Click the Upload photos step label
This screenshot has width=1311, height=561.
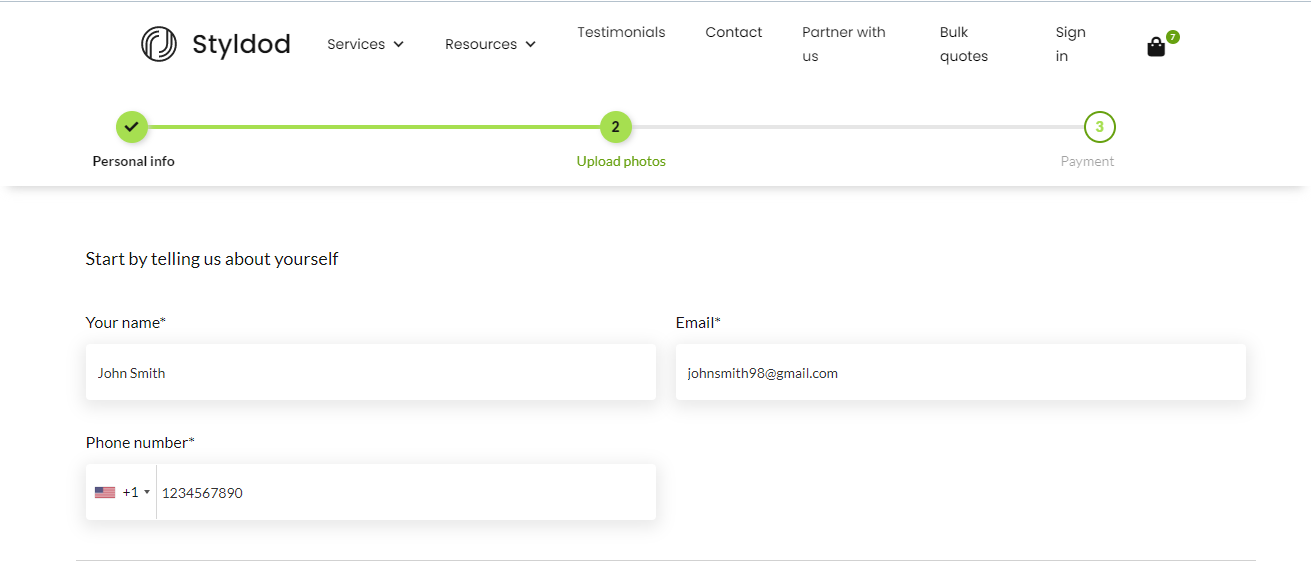tap(621, 161)
